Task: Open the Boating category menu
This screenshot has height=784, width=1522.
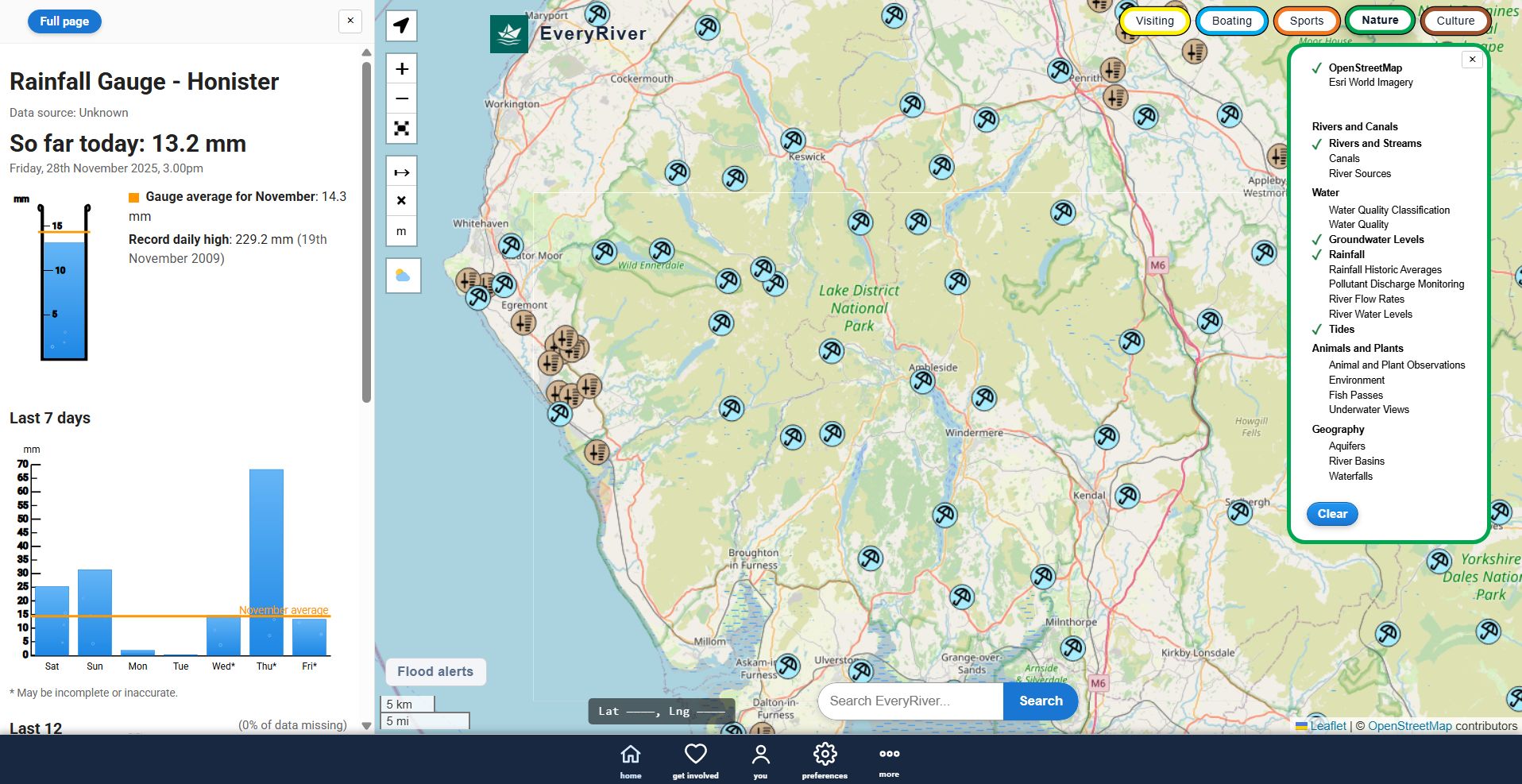Action: click(1231, 21)
